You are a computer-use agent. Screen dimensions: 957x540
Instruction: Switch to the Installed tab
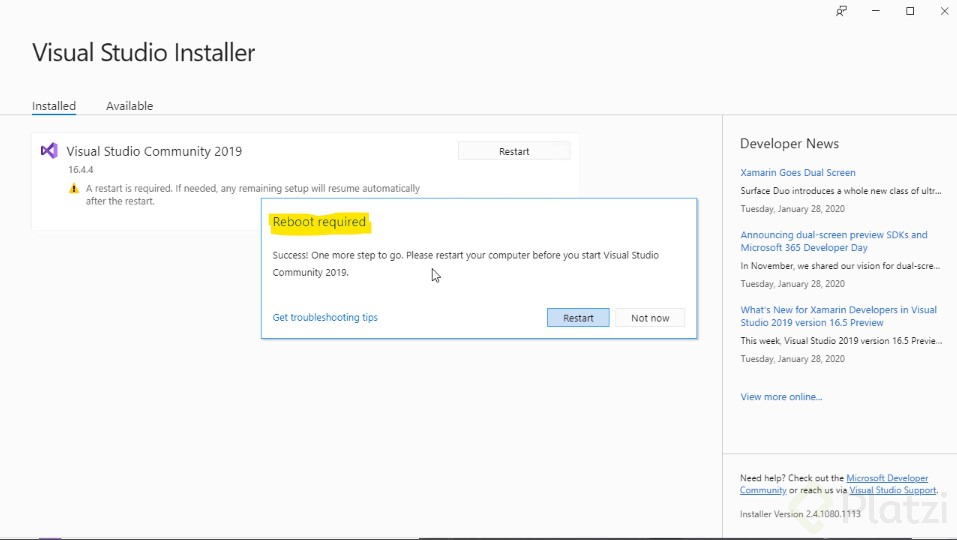(x=54, y=106)
